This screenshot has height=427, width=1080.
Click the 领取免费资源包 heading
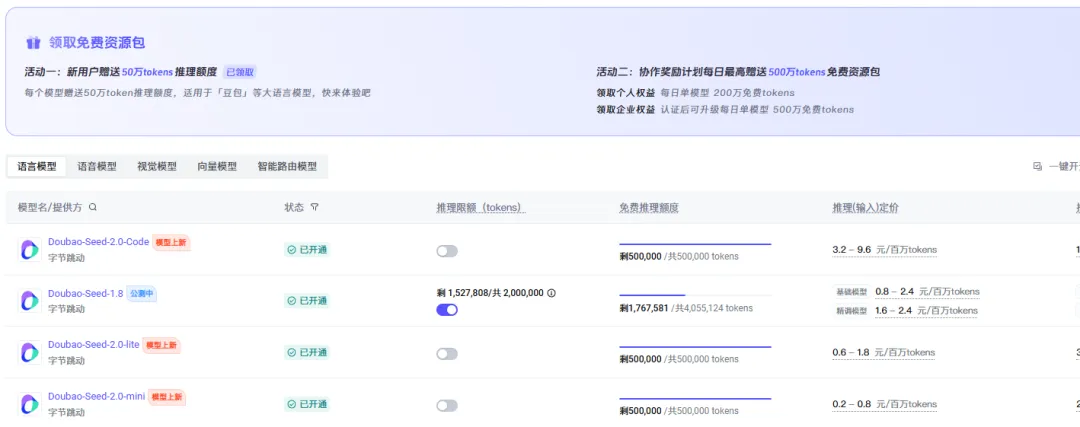(x=96, y=43)
